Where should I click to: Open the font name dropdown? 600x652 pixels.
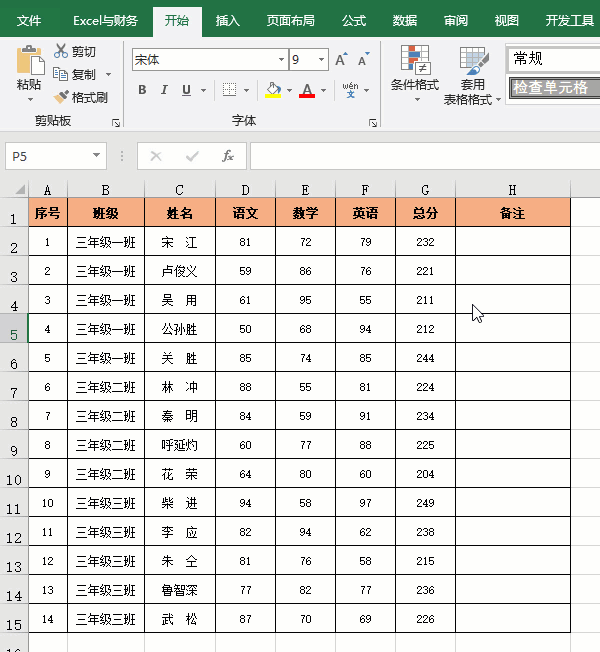(281, 59)
